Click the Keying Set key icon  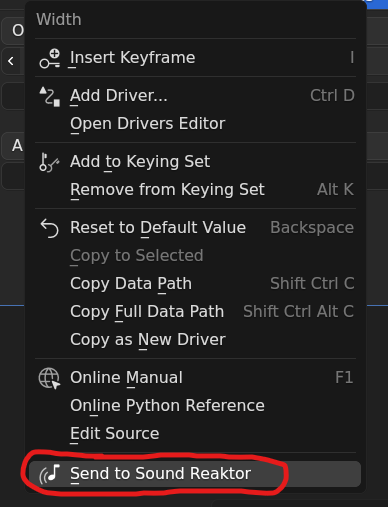coord(49,162)
